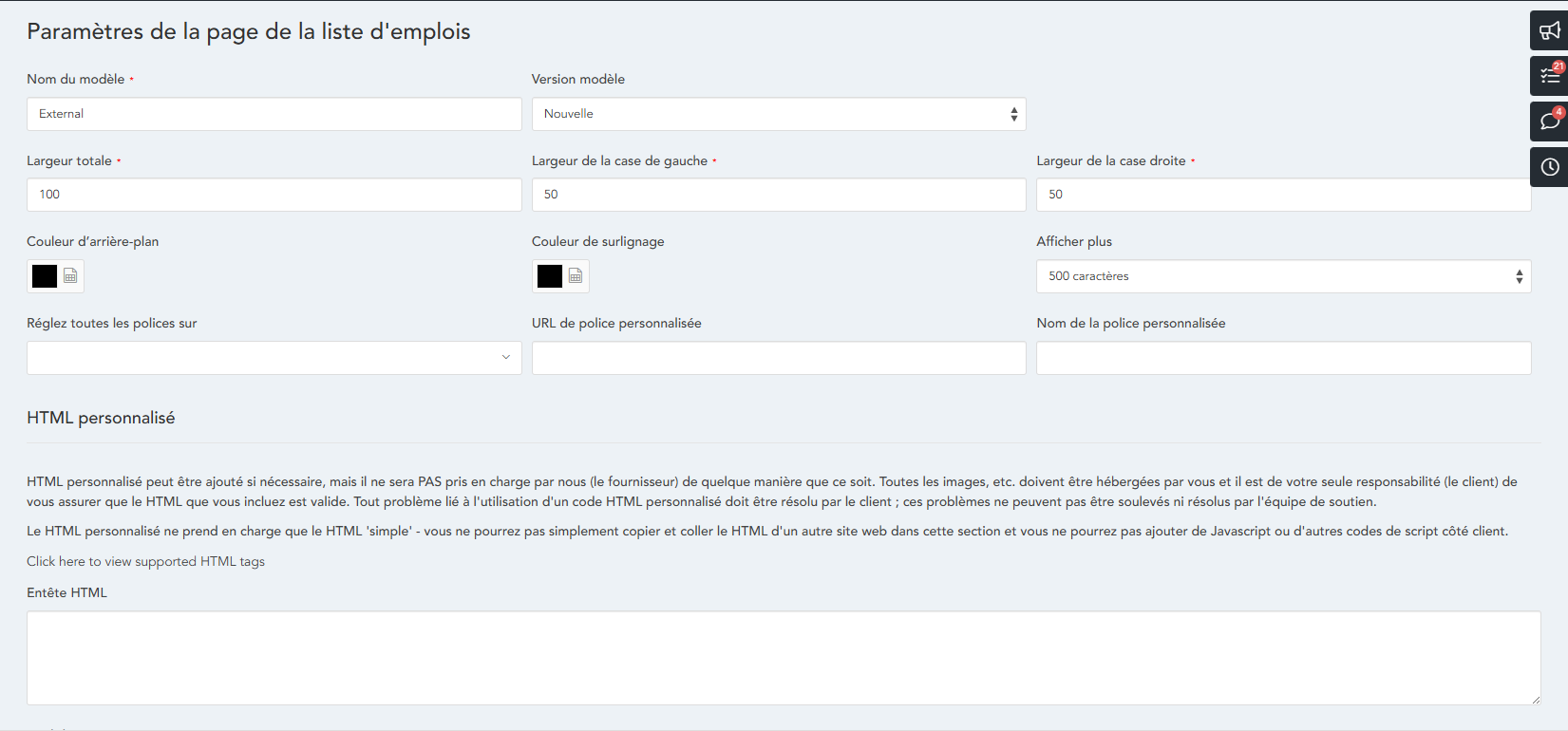Click the palette icon beside Couleur d'arrière-plan swatch
Viewport: 1568px width, 731px height.
coord(70,276)
